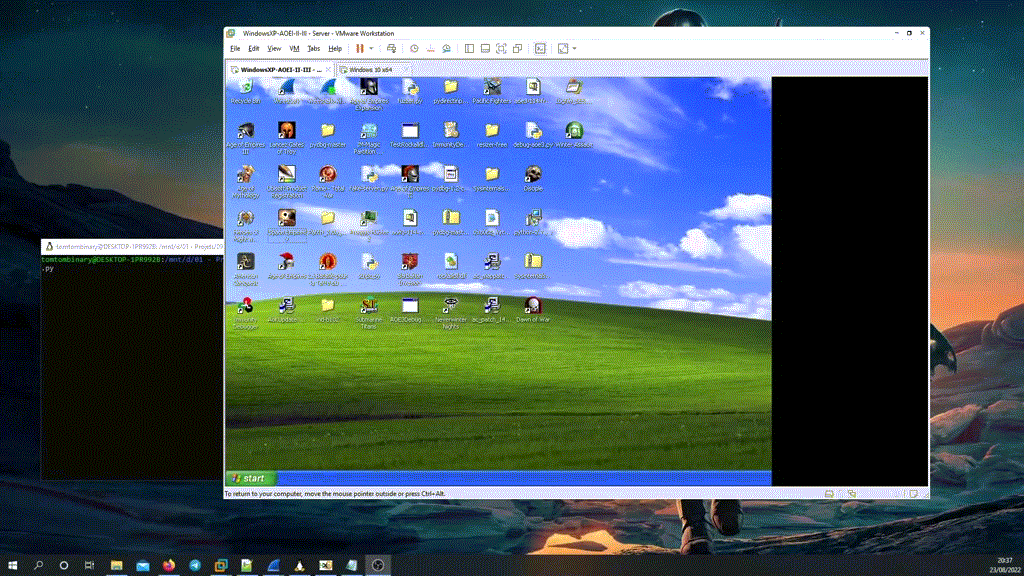
Task: Toggle the library sidebar view icon
Action: [x=469, y=48]
